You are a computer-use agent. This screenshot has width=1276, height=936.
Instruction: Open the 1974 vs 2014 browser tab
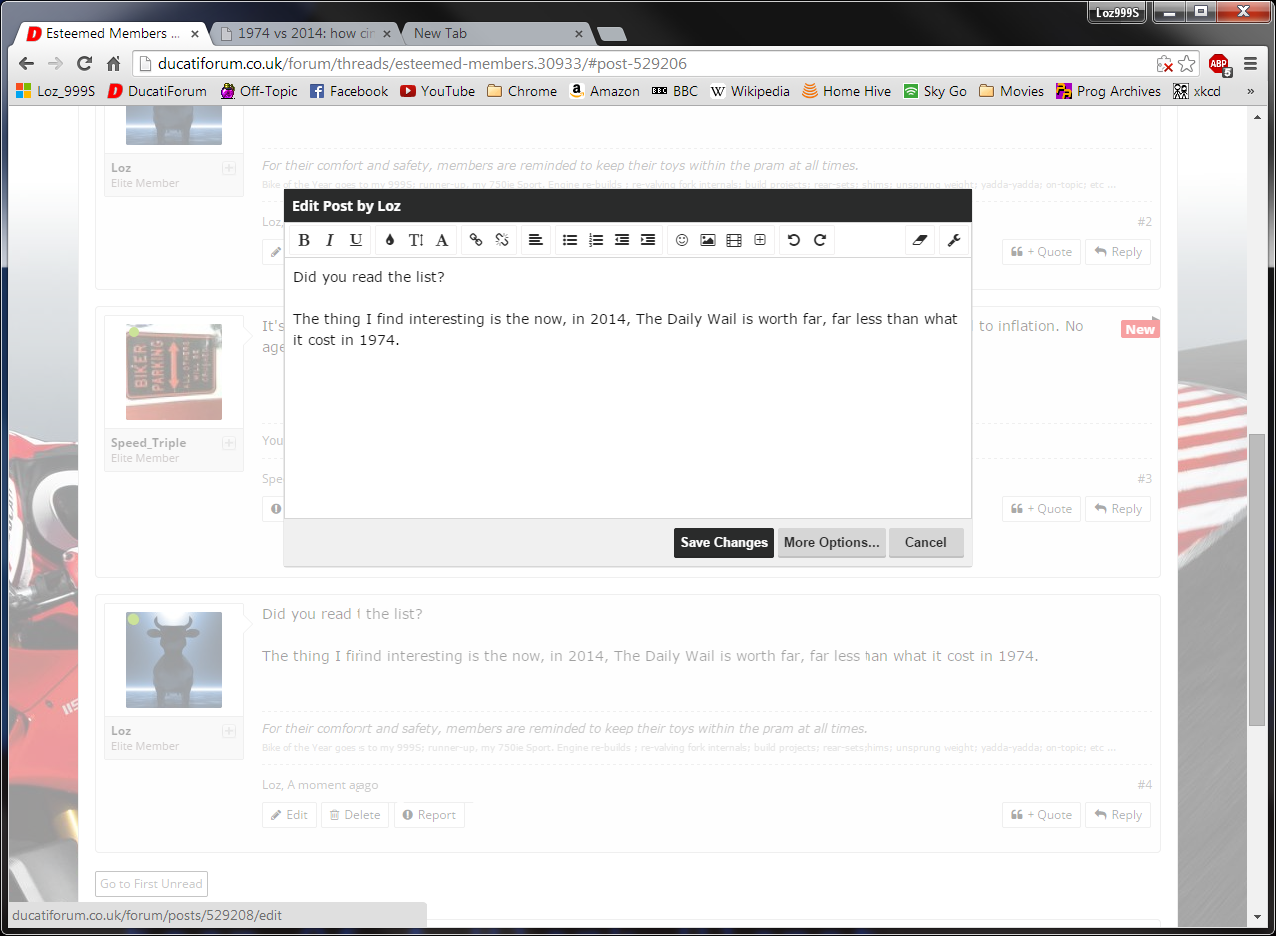[306, 33]
